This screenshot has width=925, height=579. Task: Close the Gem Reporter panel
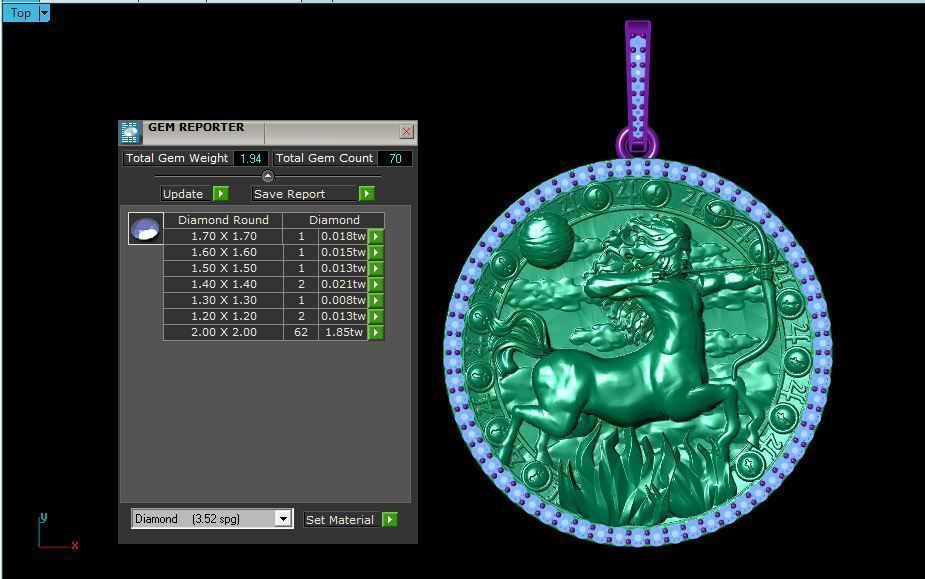pyautogui.click(x=406, y=132)
